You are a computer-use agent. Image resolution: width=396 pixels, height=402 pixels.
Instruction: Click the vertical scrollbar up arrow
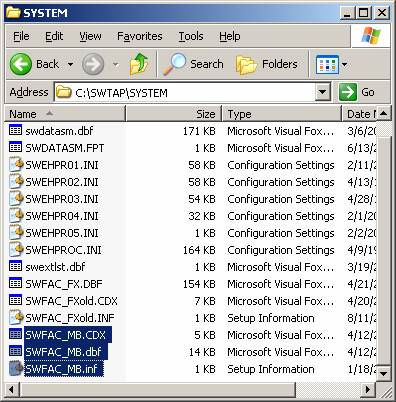coord(384,114)
